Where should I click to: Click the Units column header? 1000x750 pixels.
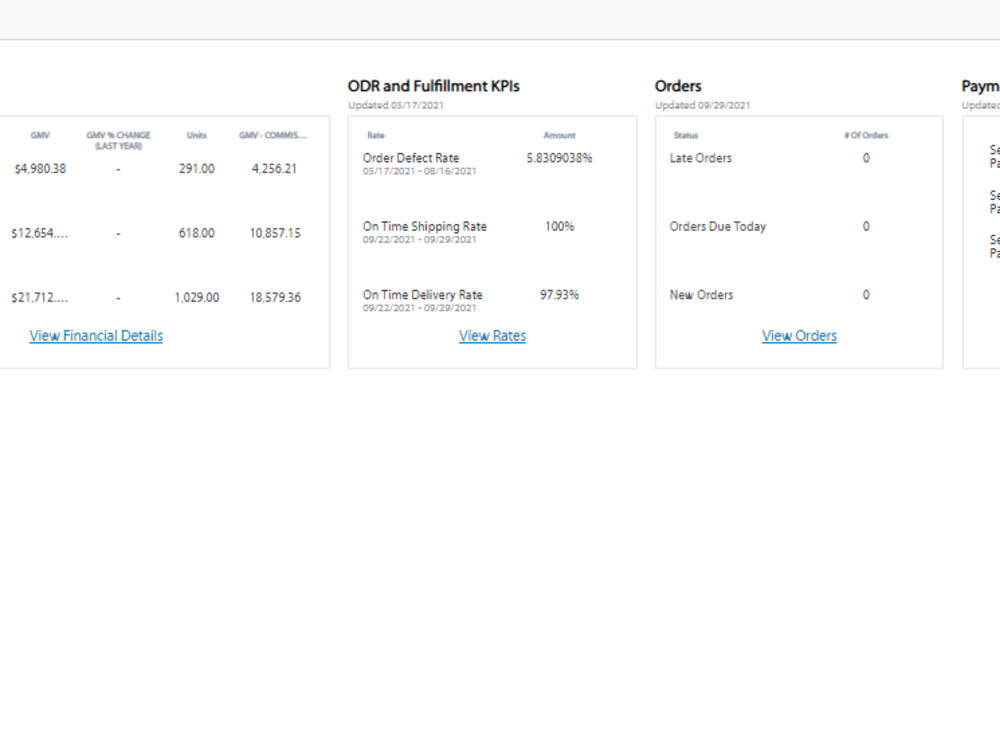point(196,135)
